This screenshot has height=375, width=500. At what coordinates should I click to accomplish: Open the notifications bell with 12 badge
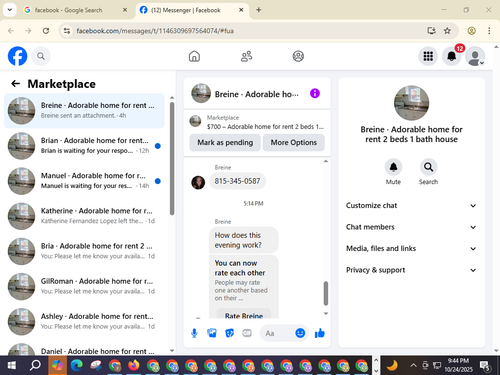[452, 56]
